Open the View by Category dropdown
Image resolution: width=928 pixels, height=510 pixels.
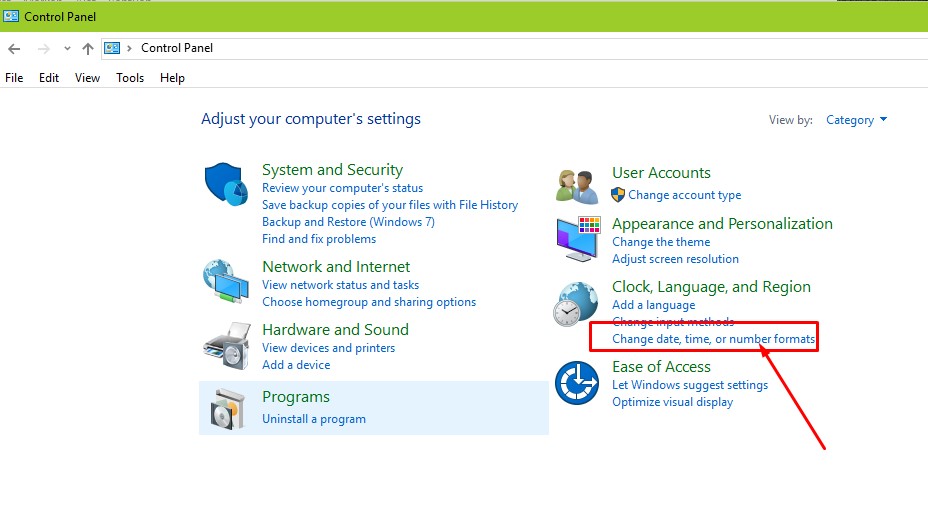coord(856,120)
